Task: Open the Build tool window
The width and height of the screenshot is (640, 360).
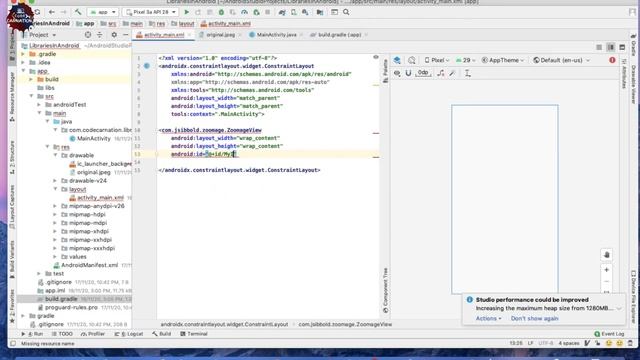Action: click(162, 334)
